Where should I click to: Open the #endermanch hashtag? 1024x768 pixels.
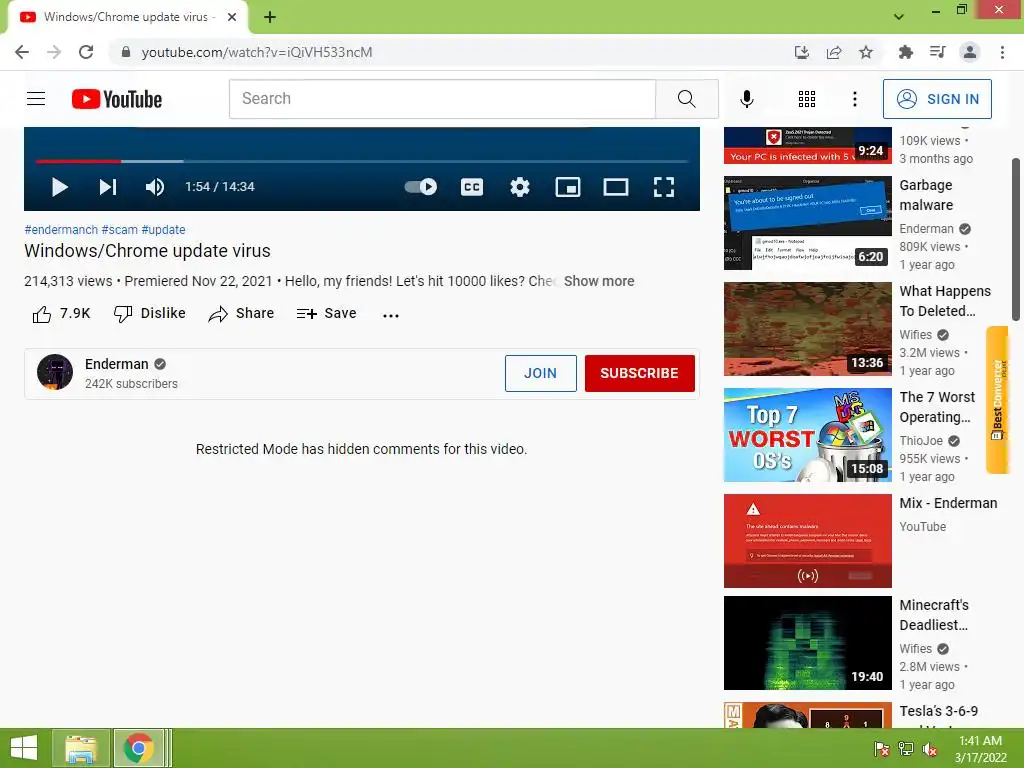[x=61, y=230]
